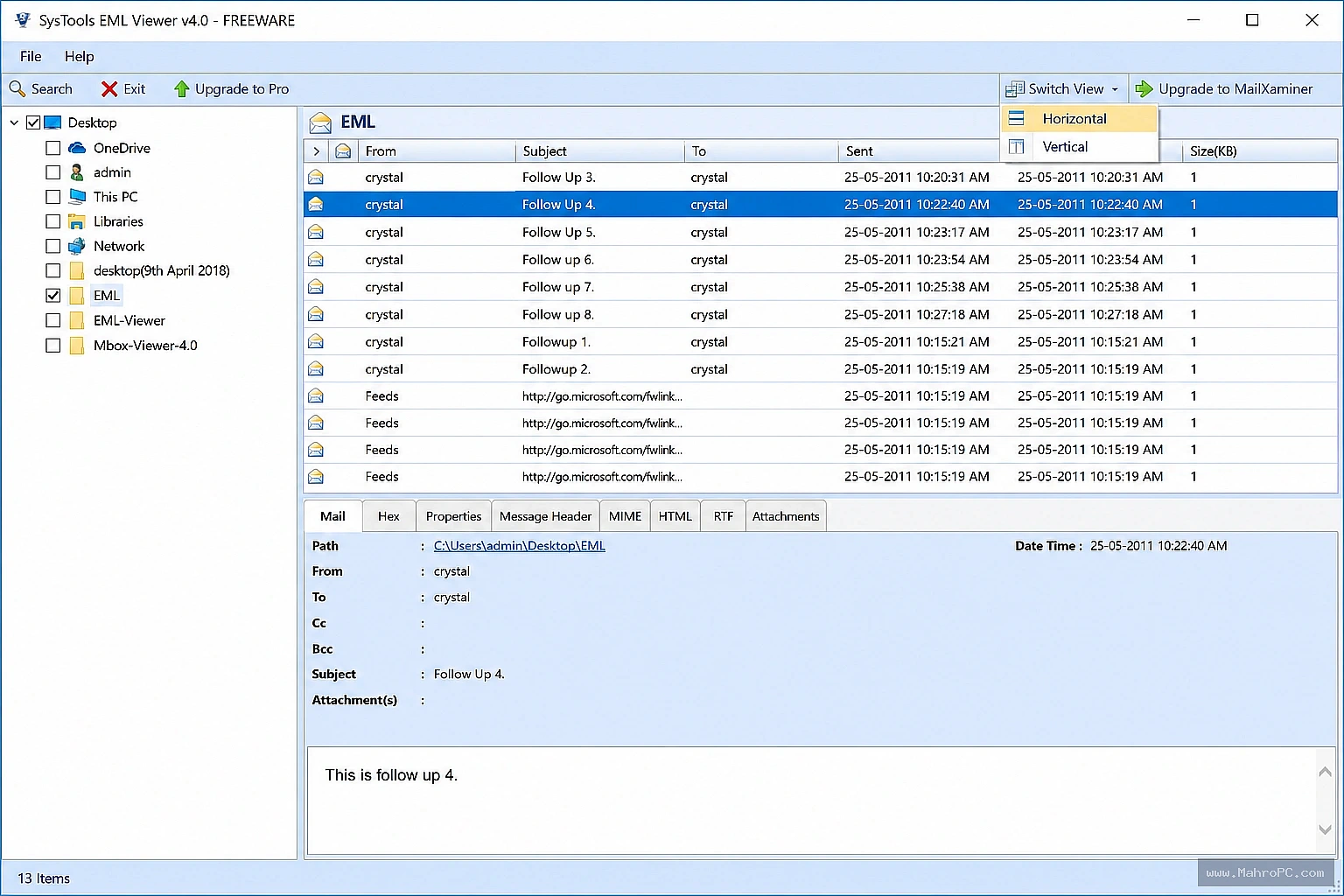The height and width of the screenshot is (896, 1344).
Task: Collapse the Desktop tree node
Action: (x=14, y=122)
